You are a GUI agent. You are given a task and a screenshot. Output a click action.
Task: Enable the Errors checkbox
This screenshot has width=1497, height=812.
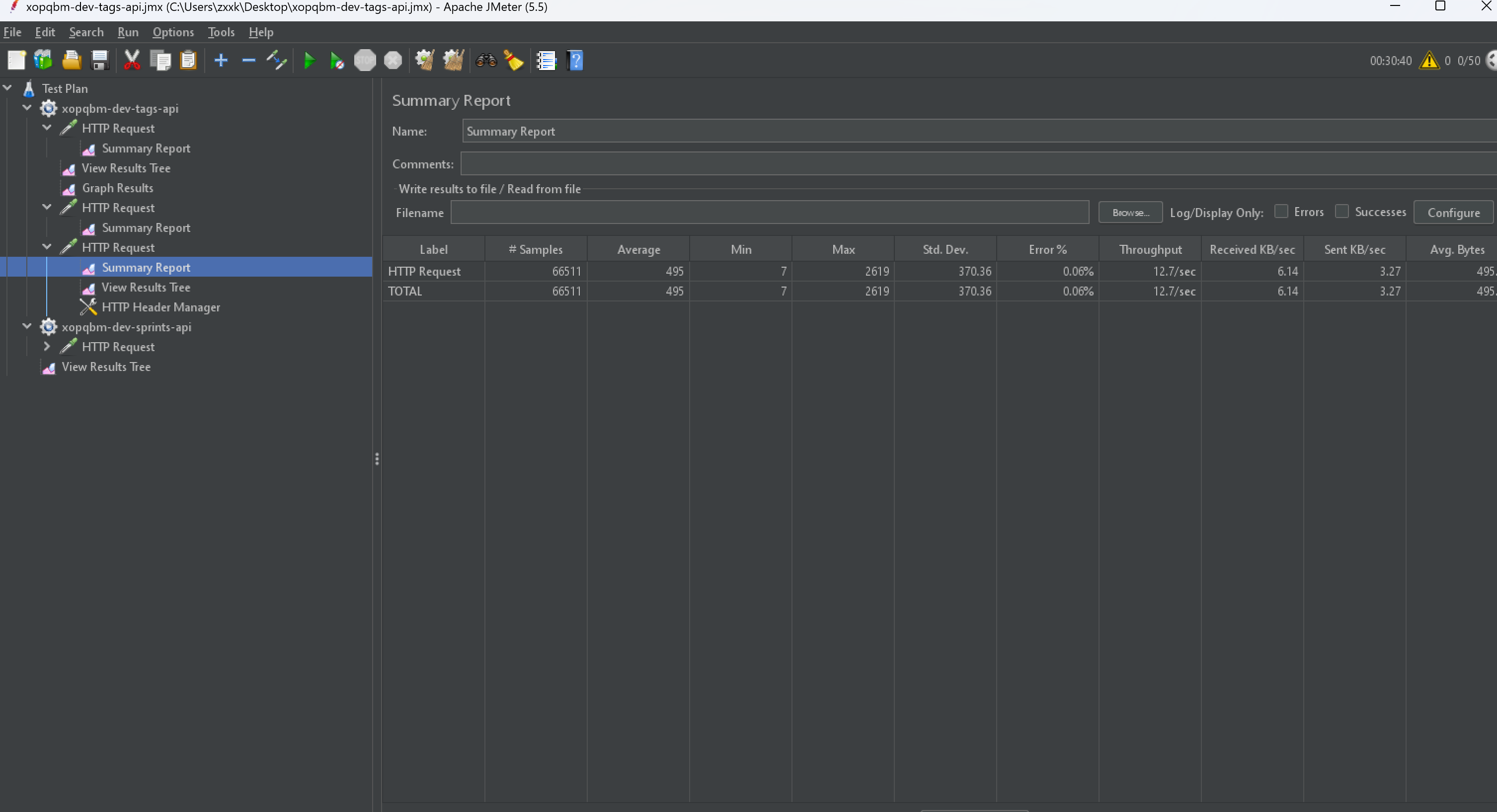1281,212
